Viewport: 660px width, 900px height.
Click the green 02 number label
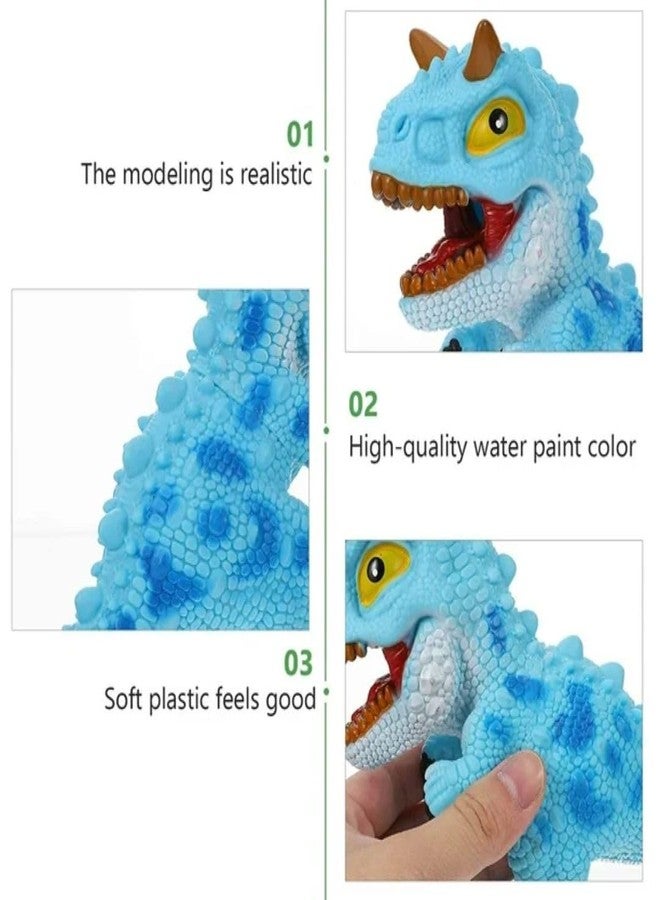coord(363,404)
